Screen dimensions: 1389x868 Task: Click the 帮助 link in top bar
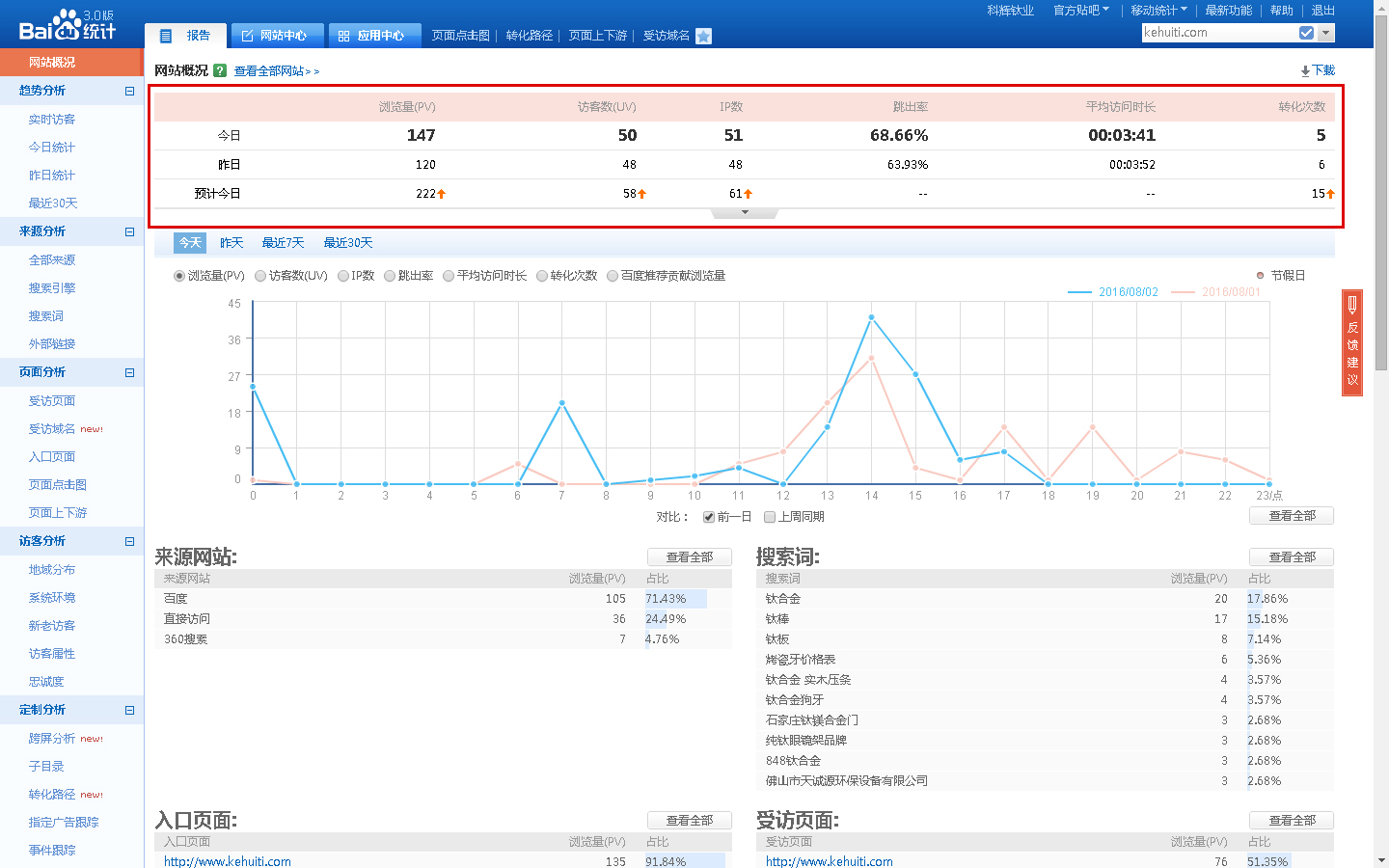click(1282, 10)
